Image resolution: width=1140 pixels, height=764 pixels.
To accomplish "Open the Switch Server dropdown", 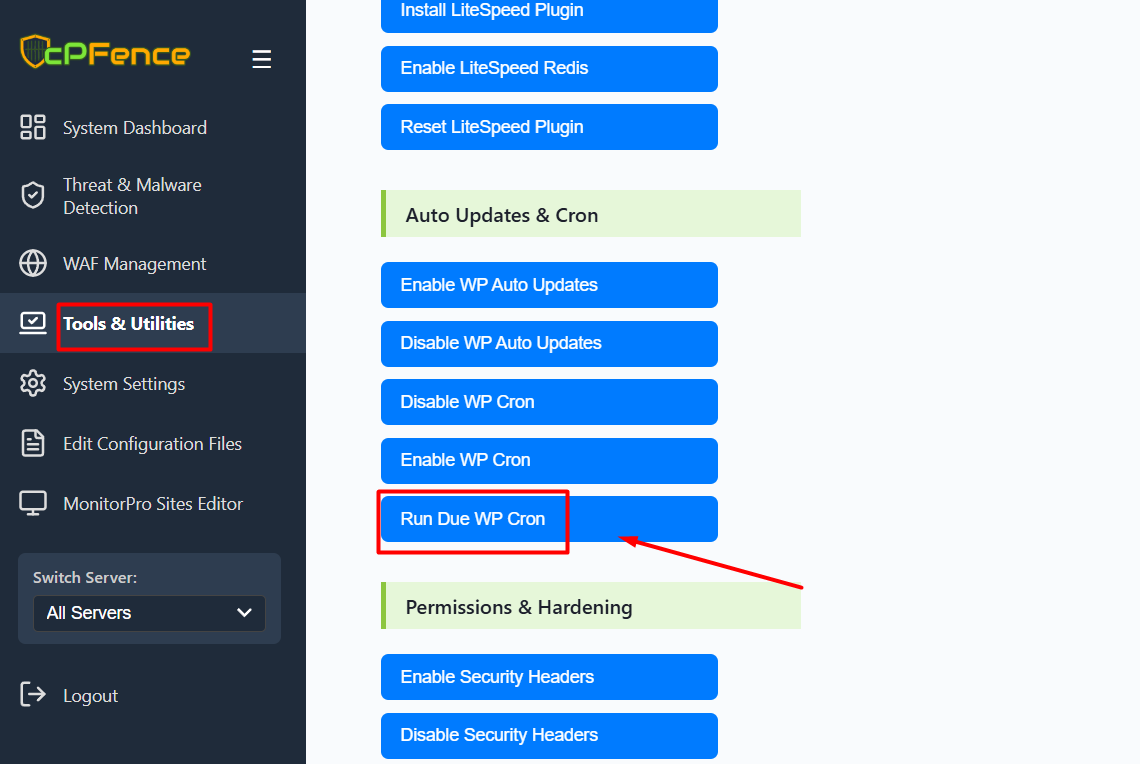I will click(x=149, y=613).
